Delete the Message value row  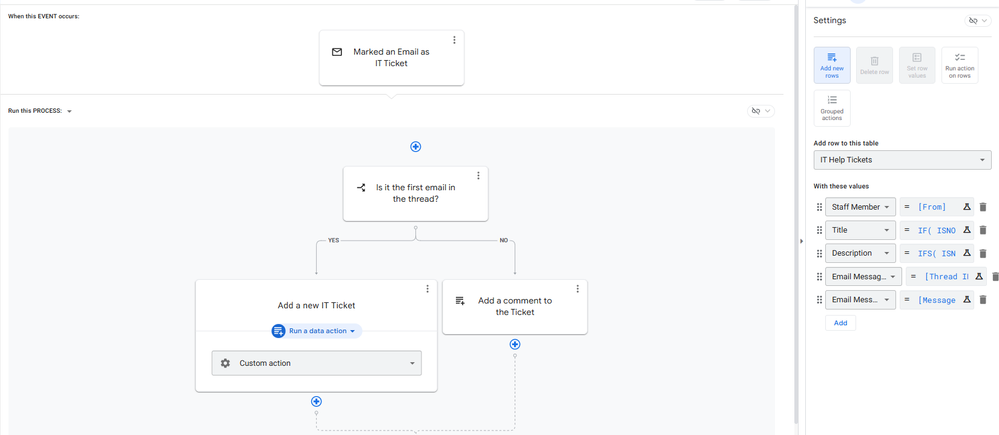[983, 299]
